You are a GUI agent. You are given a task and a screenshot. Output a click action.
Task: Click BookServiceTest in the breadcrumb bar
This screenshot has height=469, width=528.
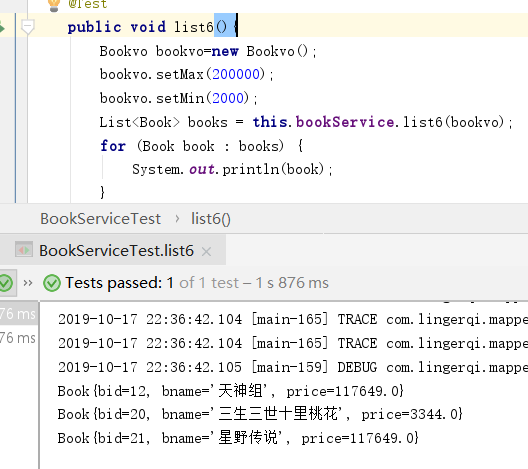coord(100,219)
